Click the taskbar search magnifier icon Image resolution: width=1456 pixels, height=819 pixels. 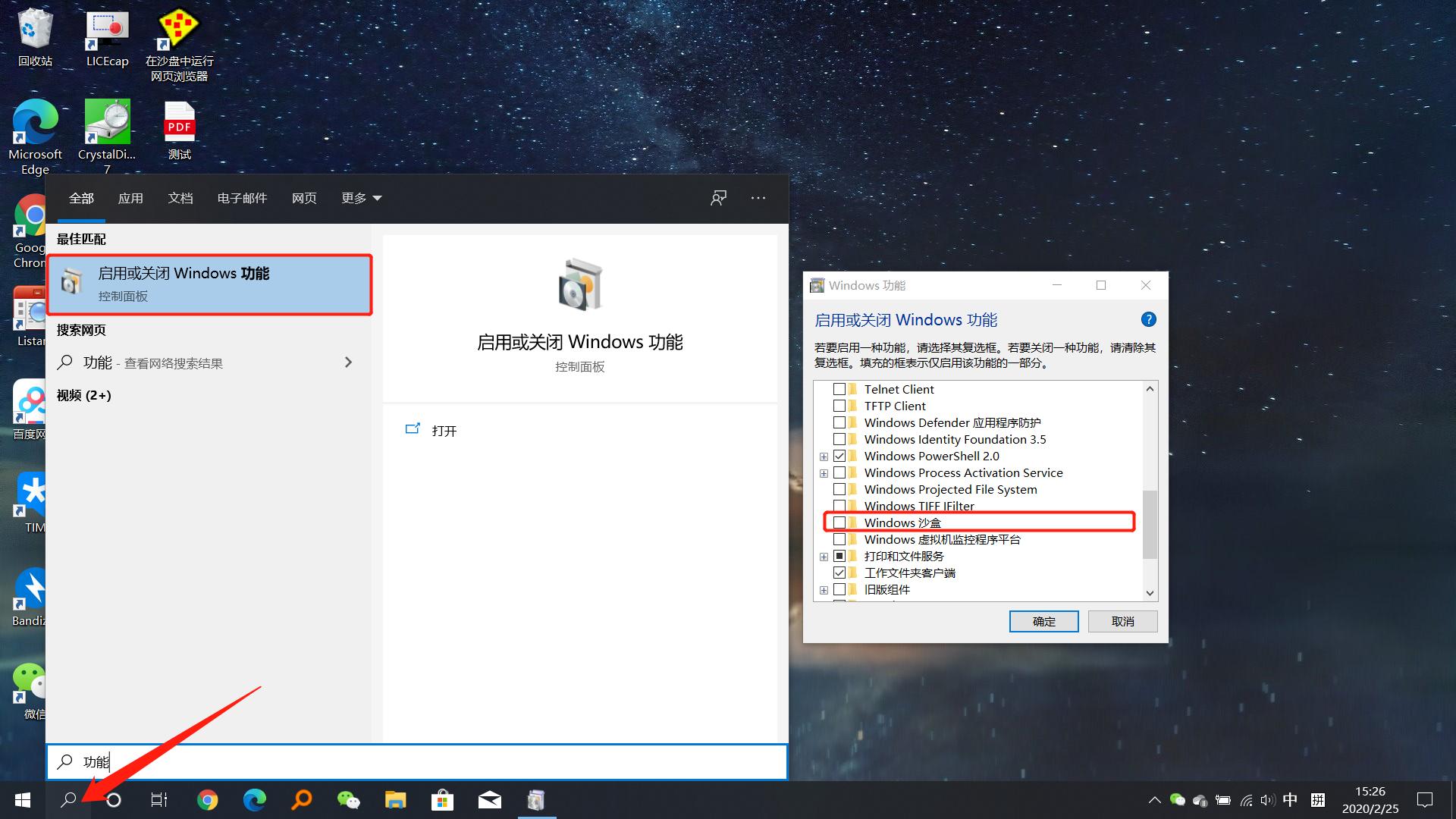click(68, 799)
